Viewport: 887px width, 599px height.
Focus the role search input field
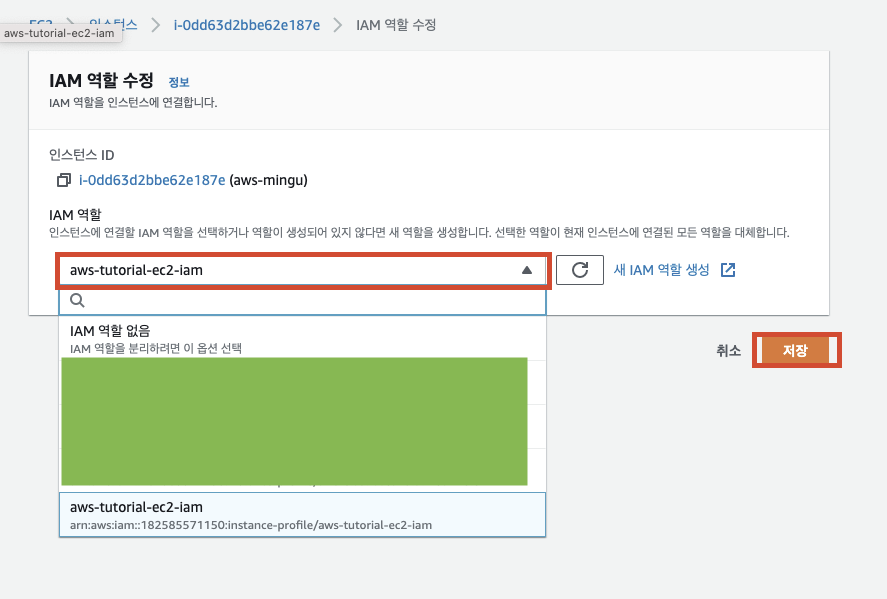pyautogui.click(x=303, y=300)
